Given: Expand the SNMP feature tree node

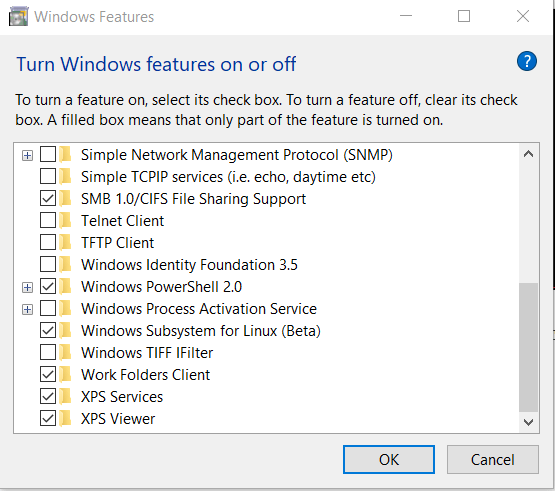Looking at the screenshot, I should tap(27, 155).
